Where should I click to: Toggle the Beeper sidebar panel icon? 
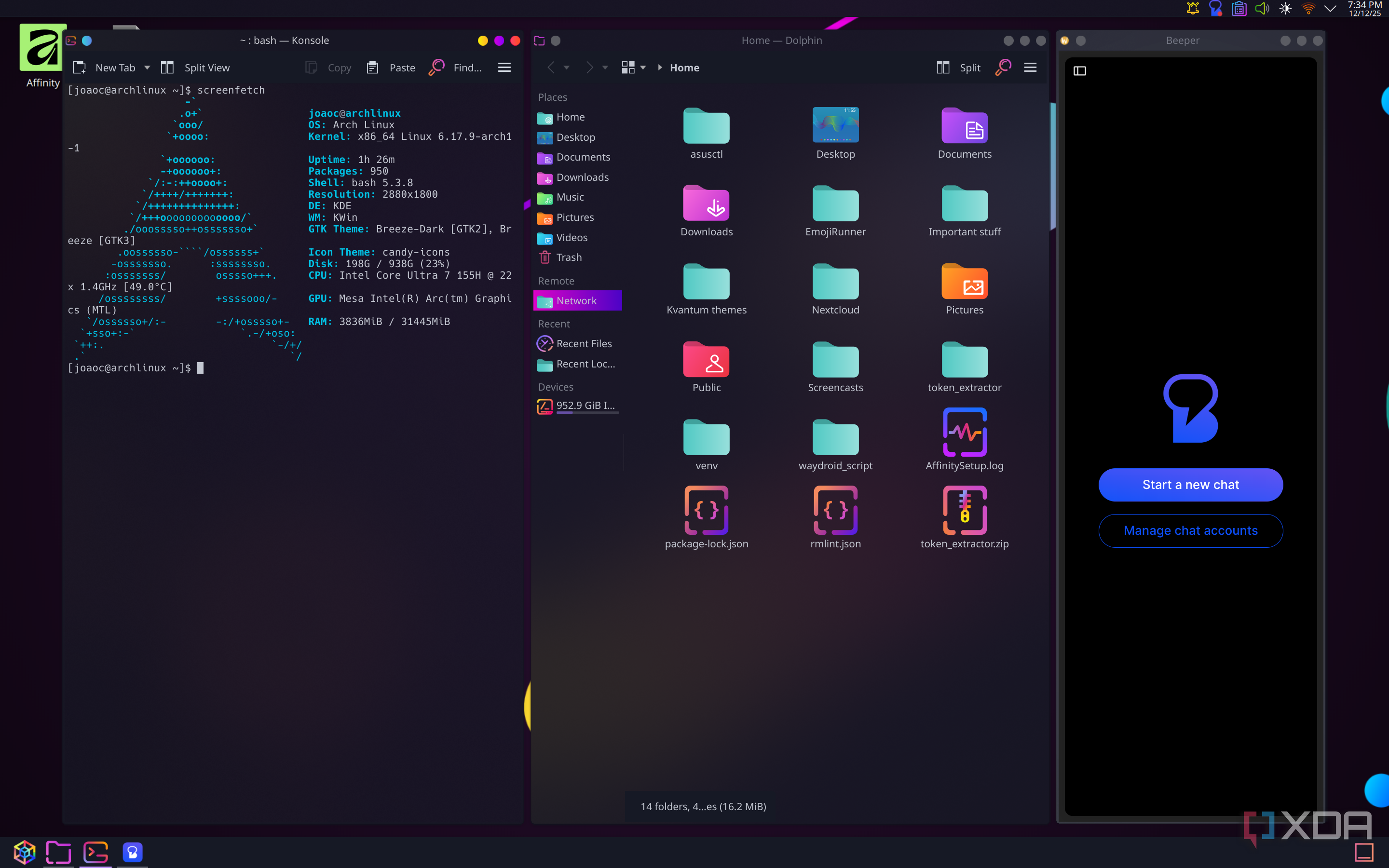[x=1080, y=71]
